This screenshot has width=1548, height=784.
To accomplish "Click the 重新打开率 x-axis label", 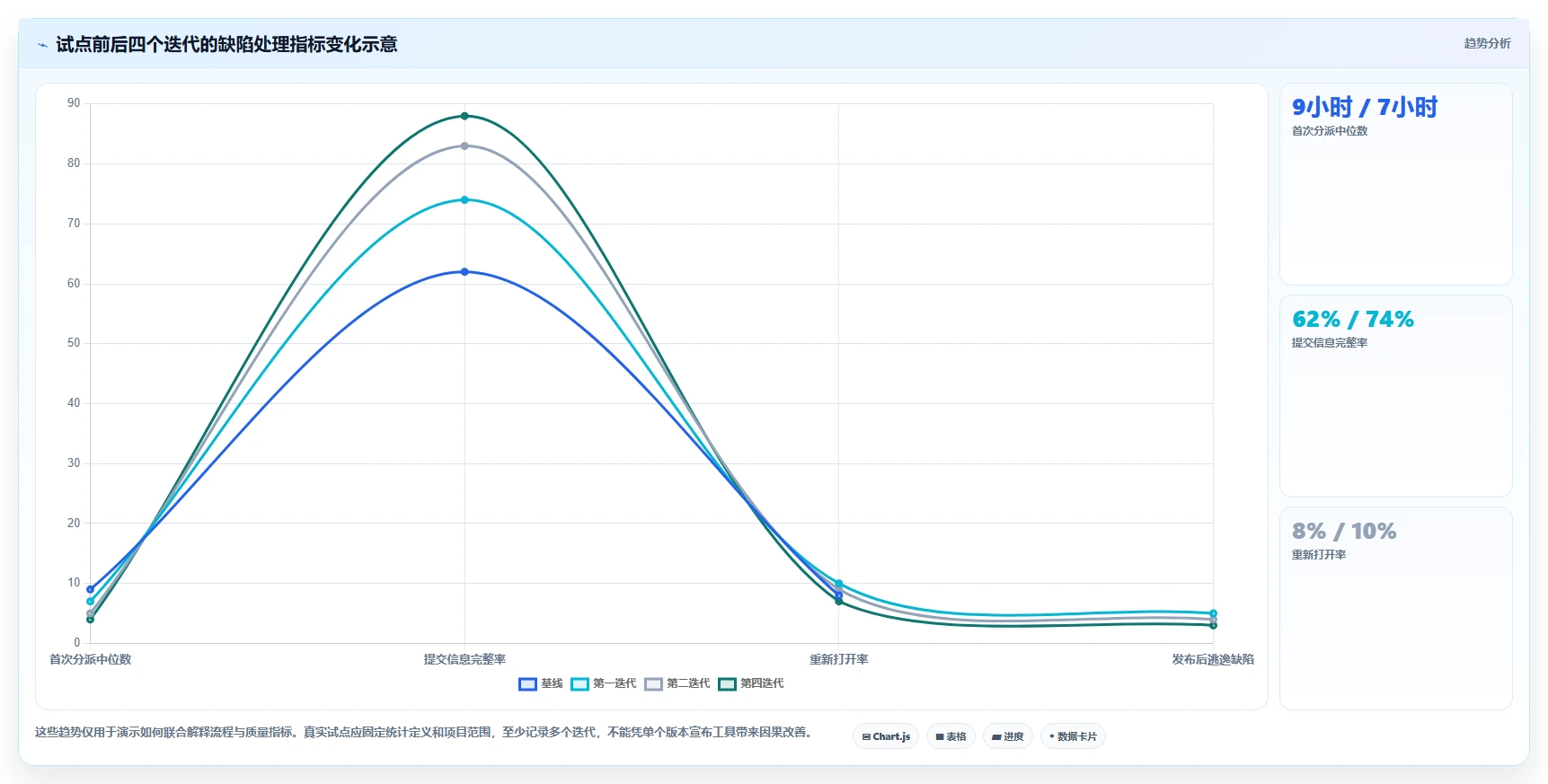I will click(x=839, y=659).
